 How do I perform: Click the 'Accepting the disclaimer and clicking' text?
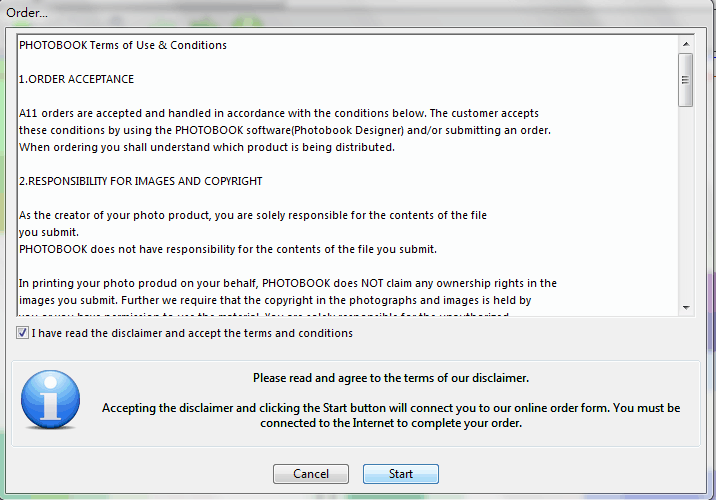pyautogui.click(x=391, y=416)
